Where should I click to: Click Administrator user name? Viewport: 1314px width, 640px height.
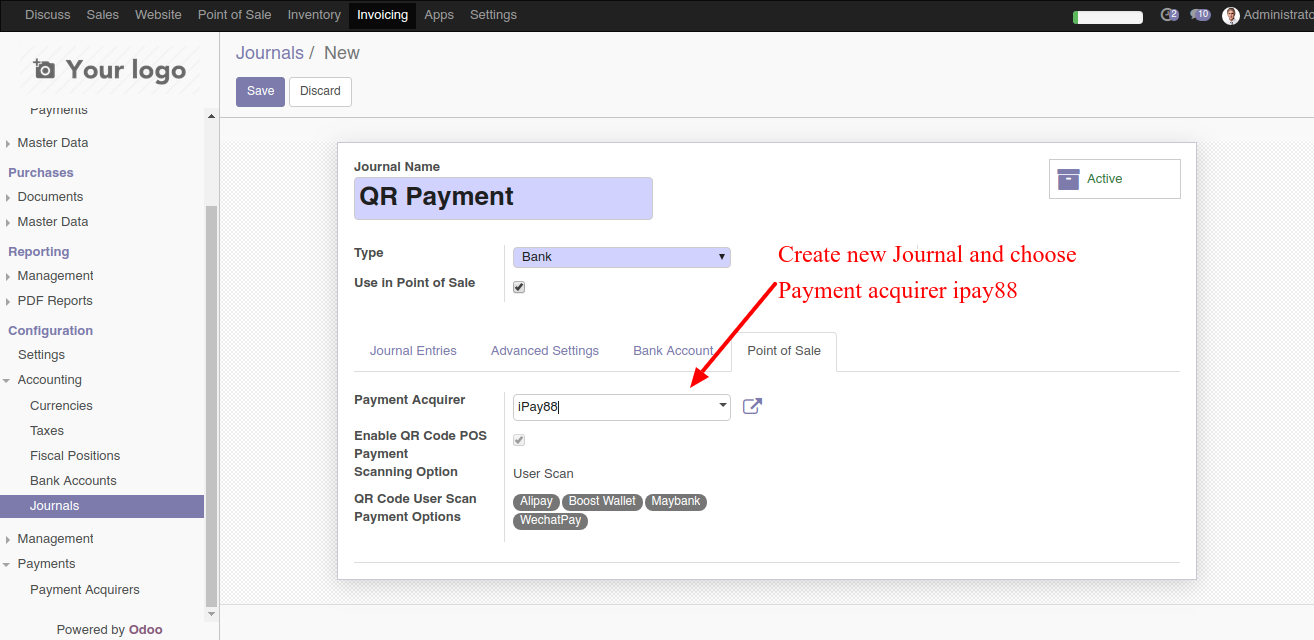1278,15
